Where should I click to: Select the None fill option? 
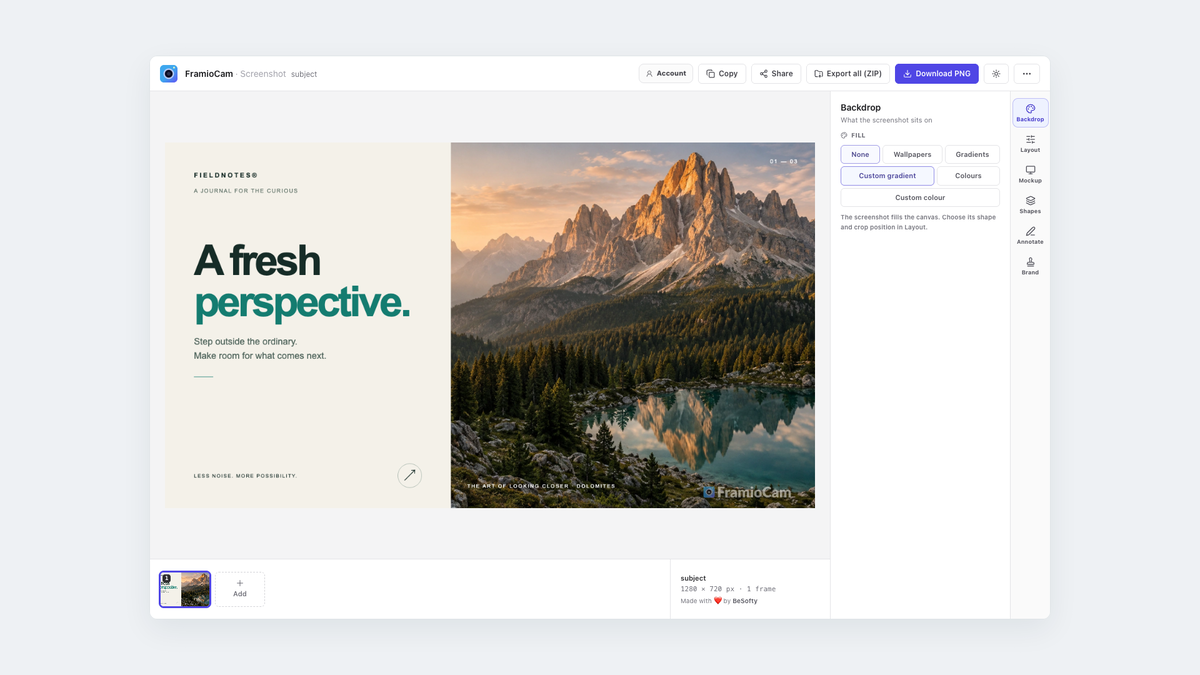(860, 154)
